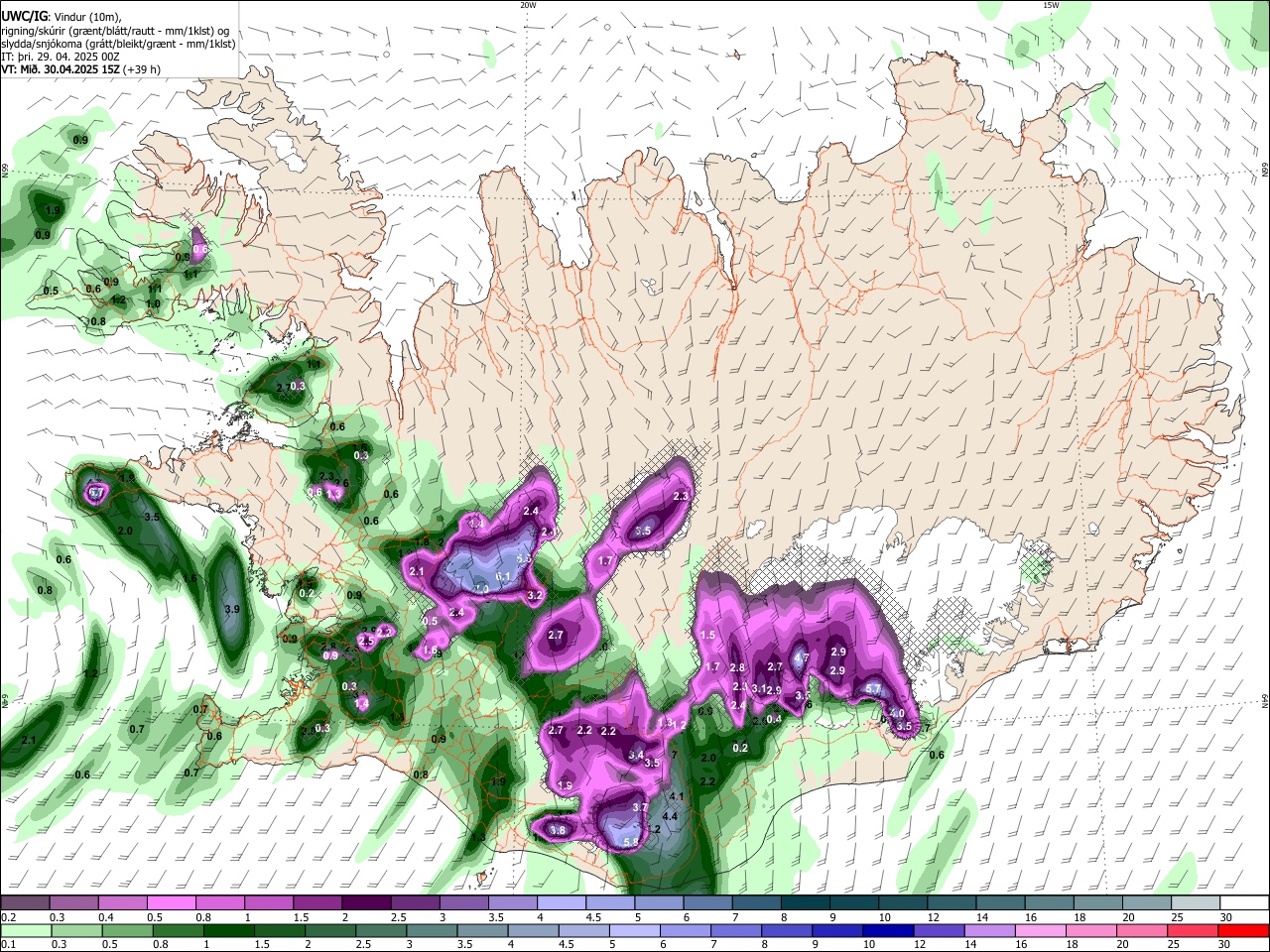This screenshot has height=952, width=1270.
Task: Click the '0.4' label in the legend
Action: (106, 917)
